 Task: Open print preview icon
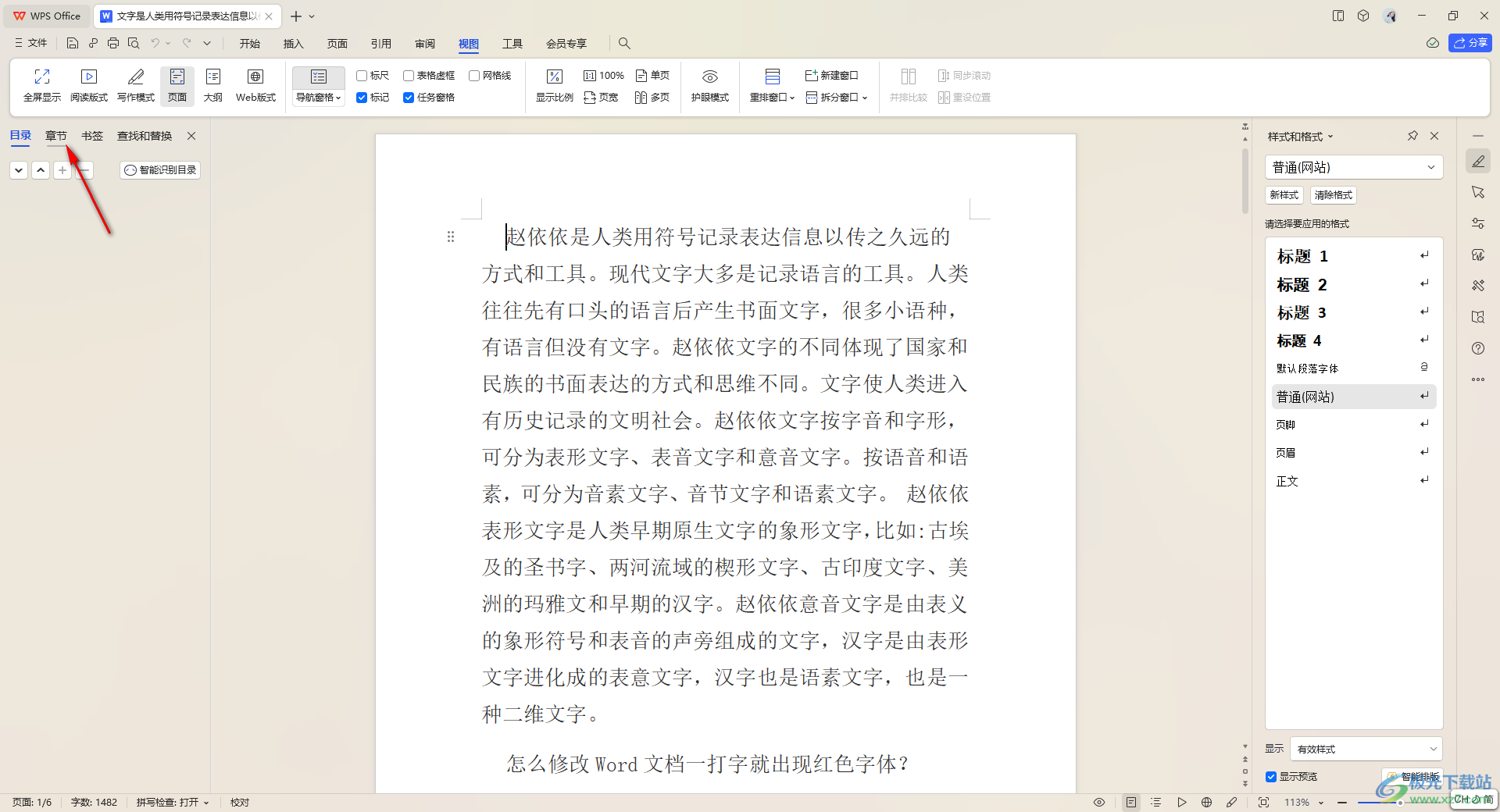pyautogui.click(x=134, y=43)
